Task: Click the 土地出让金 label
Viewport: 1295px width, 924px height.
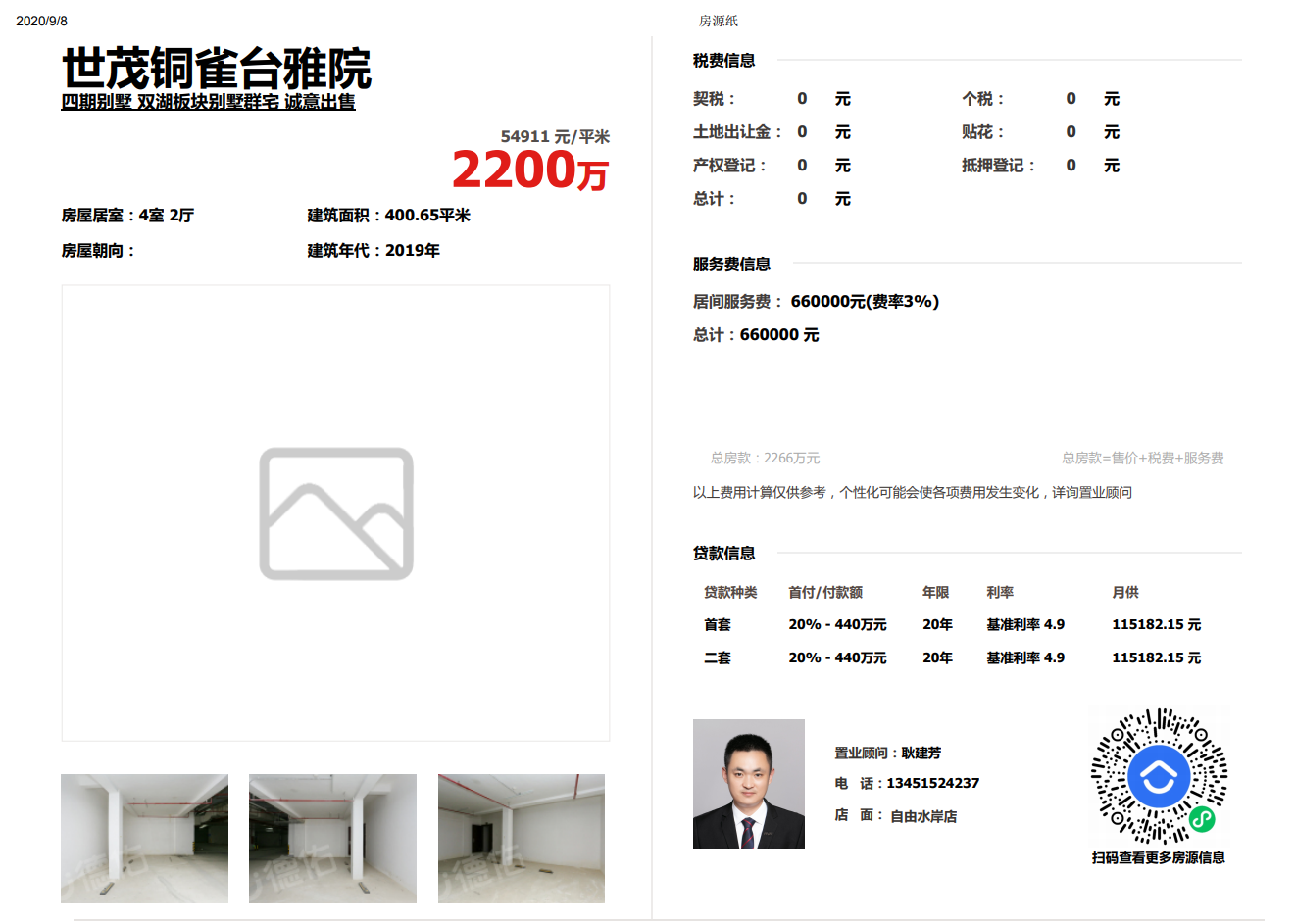Action: [x=737, y=132]
